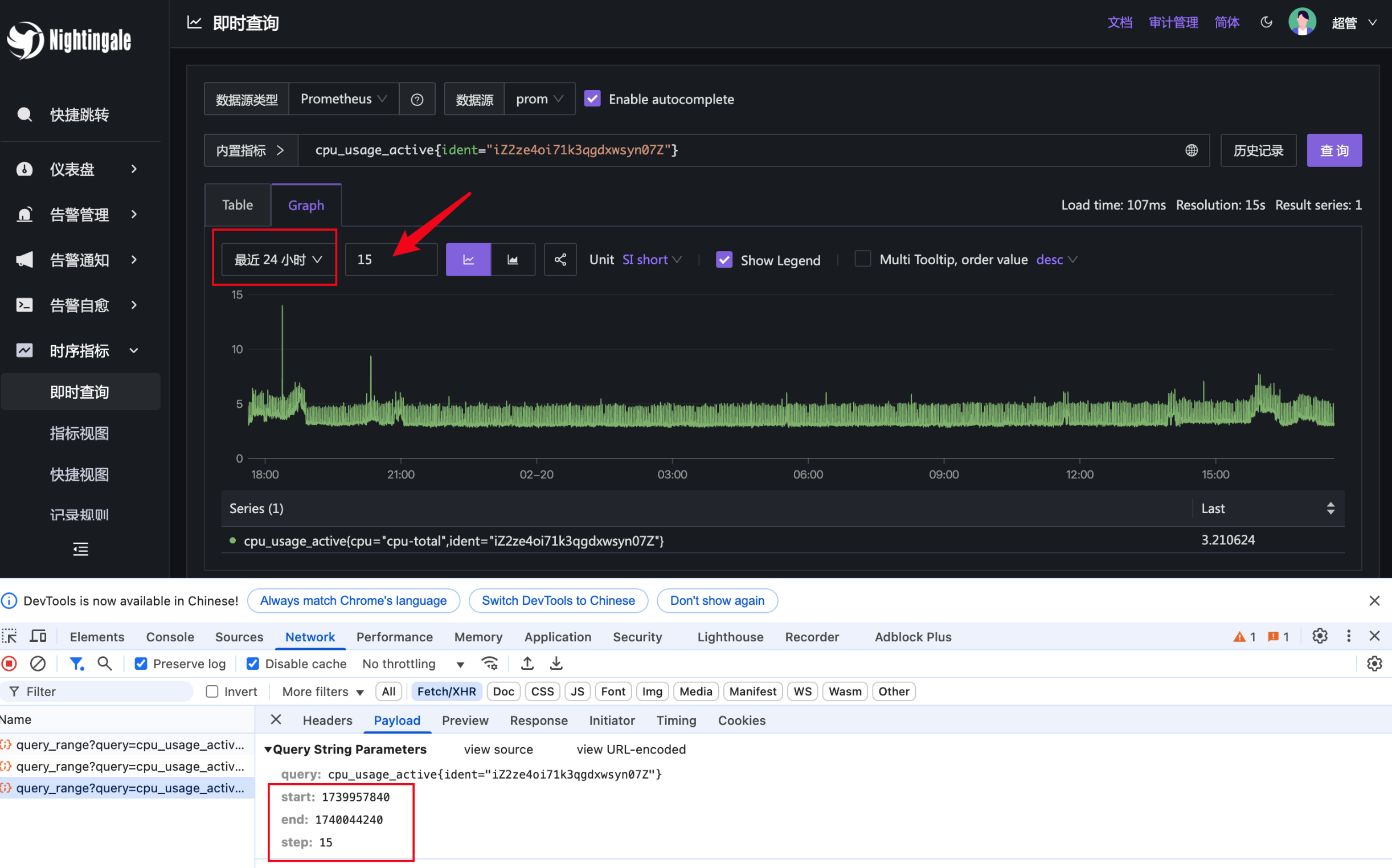Expand the SI short unit dropdown
This screenshot has width=1392, height=868.
[x=652, y=260]
